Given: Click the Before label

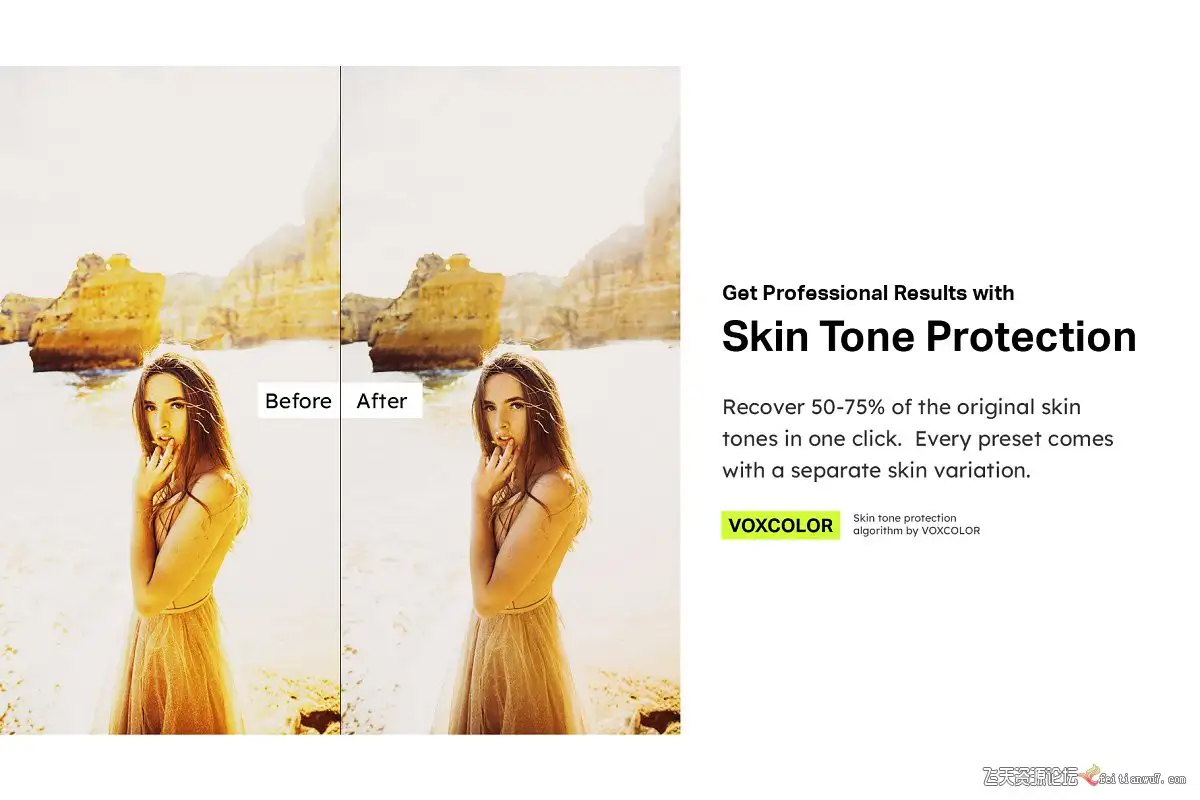Looking at the screenshot, I should click(x=298, y=401).
